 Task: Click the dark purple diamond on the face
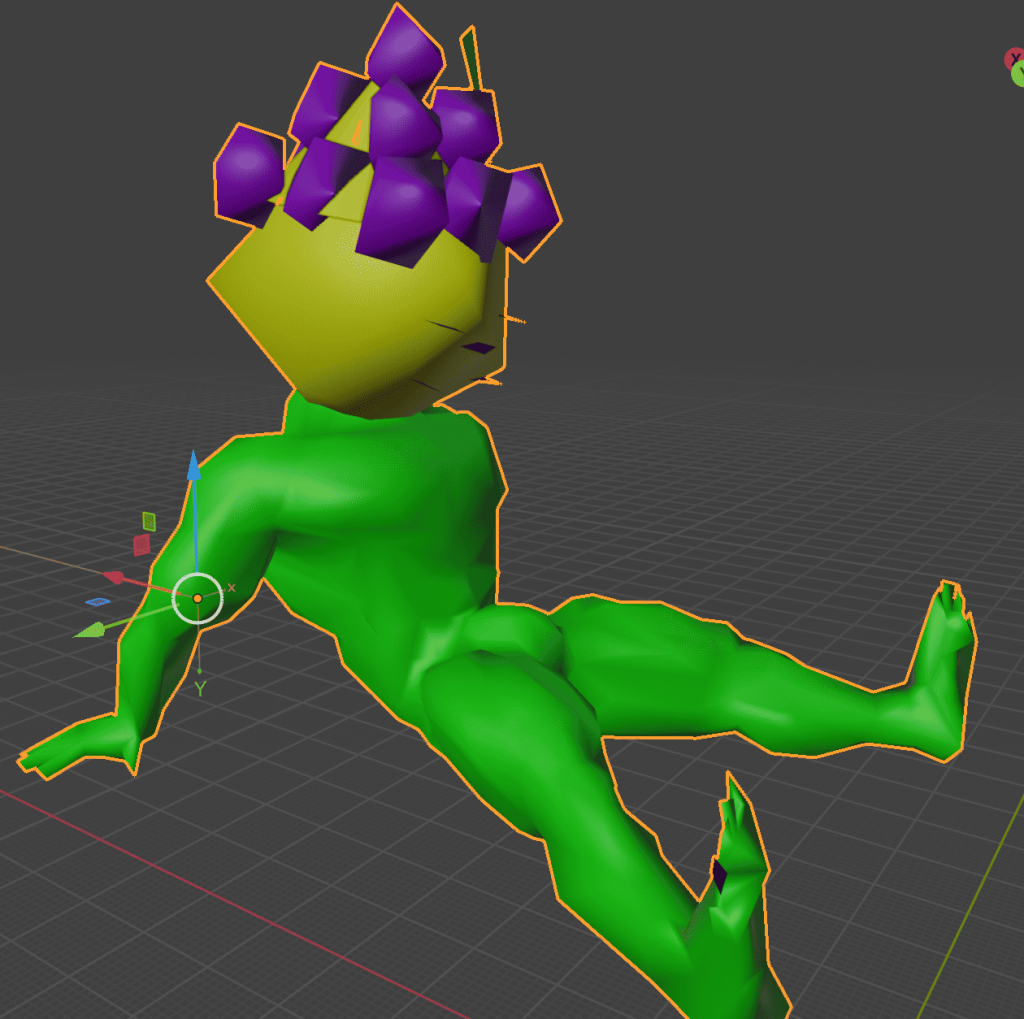(480, 348)
